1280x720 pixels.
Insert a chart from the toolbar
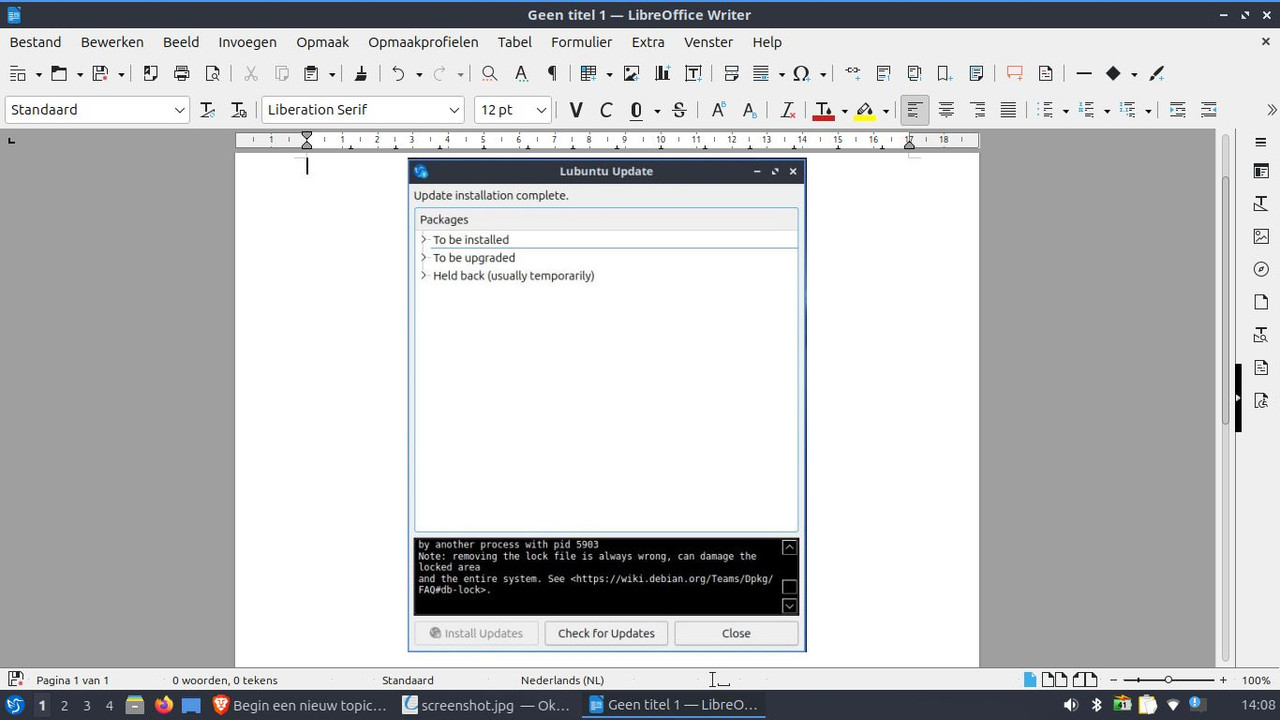coord(662,73)
